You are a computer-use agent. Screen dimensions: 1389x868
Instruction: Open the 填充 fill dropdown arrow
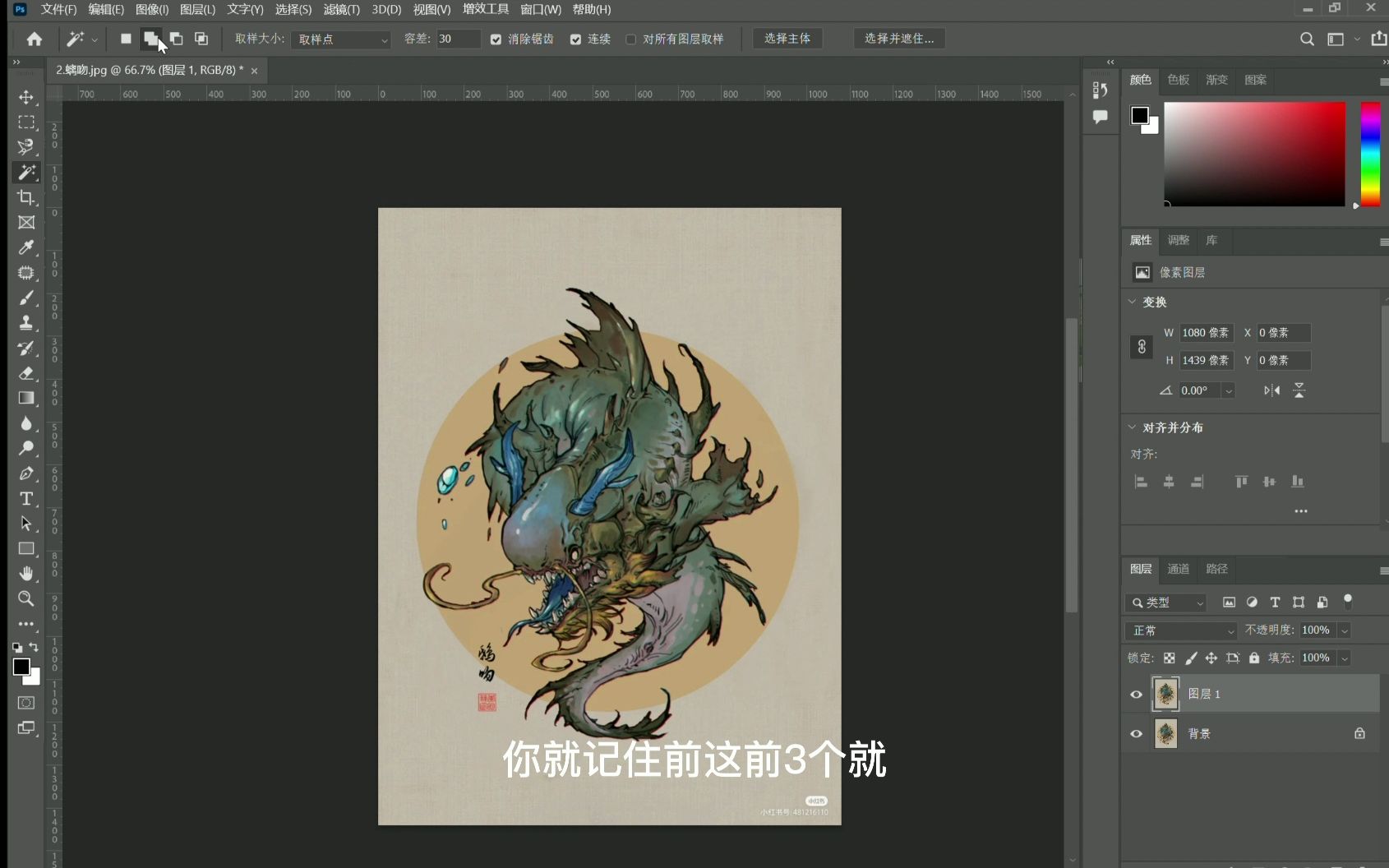1345,658
